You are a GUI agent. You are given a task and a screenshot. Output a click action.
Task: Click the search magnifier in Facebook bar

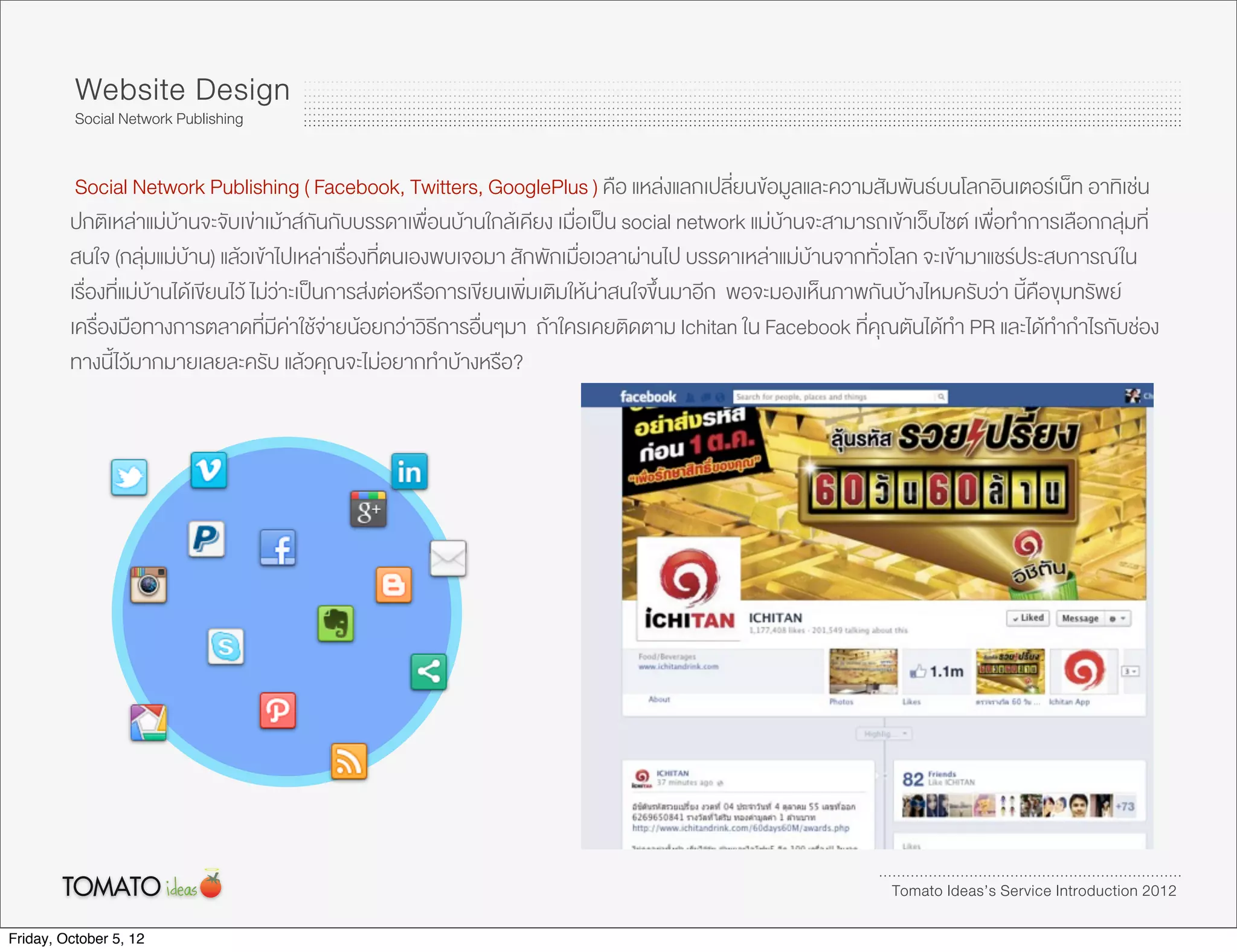tap(941, 397)
